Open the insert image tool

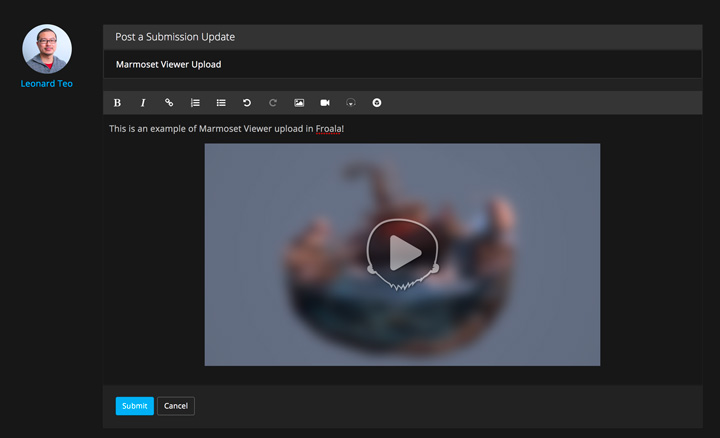point(299,103)
